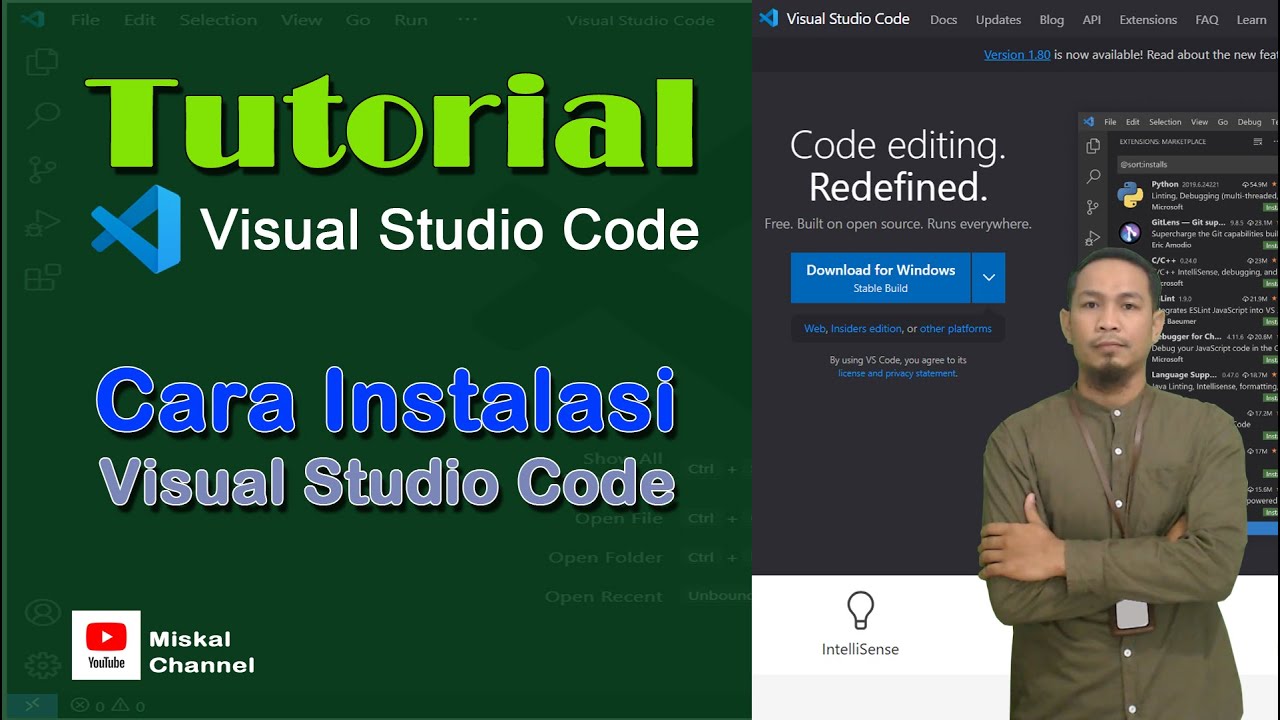Click VS Code logo in faded window title bar
The height and width of the screenshot is (720, 1280).
click(32, 19)
